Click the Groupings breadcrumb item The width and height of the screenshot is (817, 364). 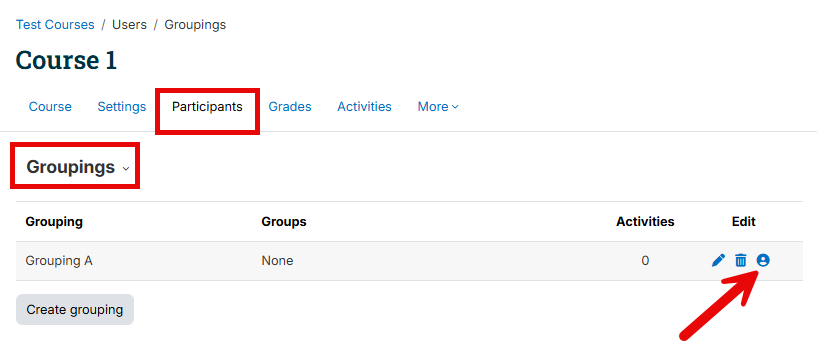(x=195, y=24)
